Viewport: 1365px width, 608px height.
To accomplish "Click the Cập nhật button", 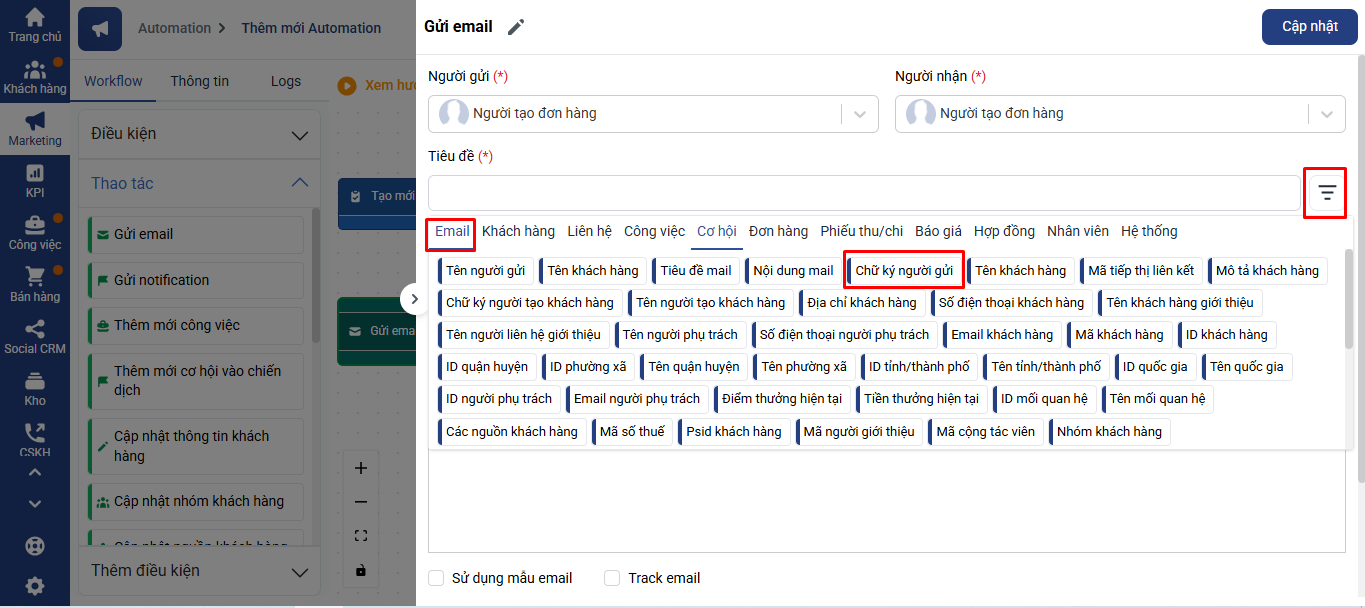I will point(1309,27).
